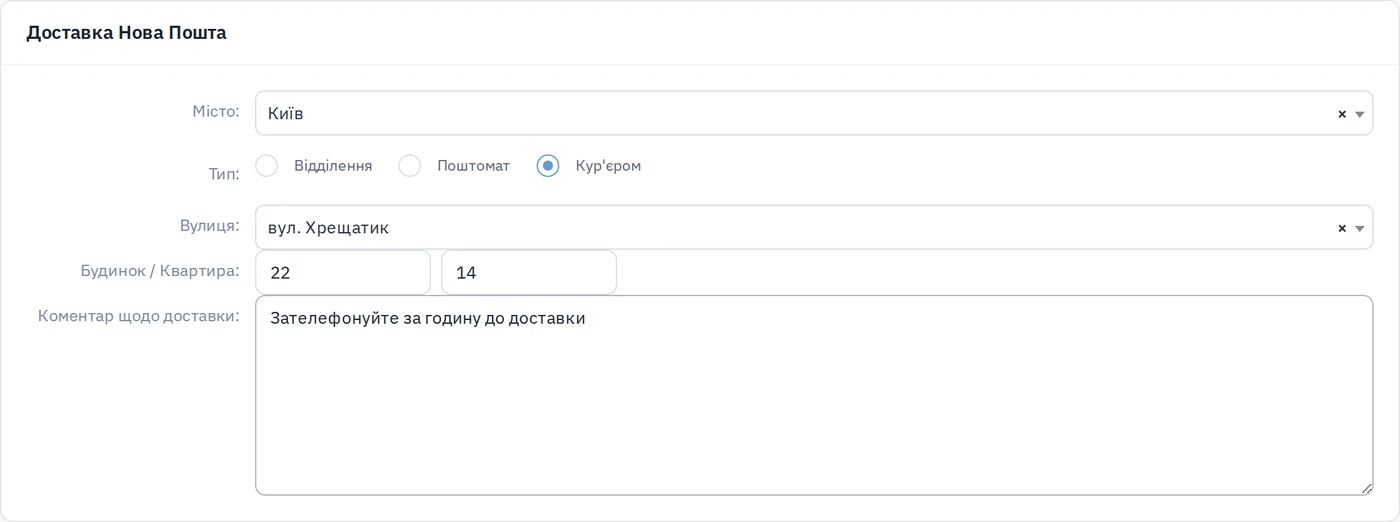Click the textarea resize handle

coord(1366,488)
